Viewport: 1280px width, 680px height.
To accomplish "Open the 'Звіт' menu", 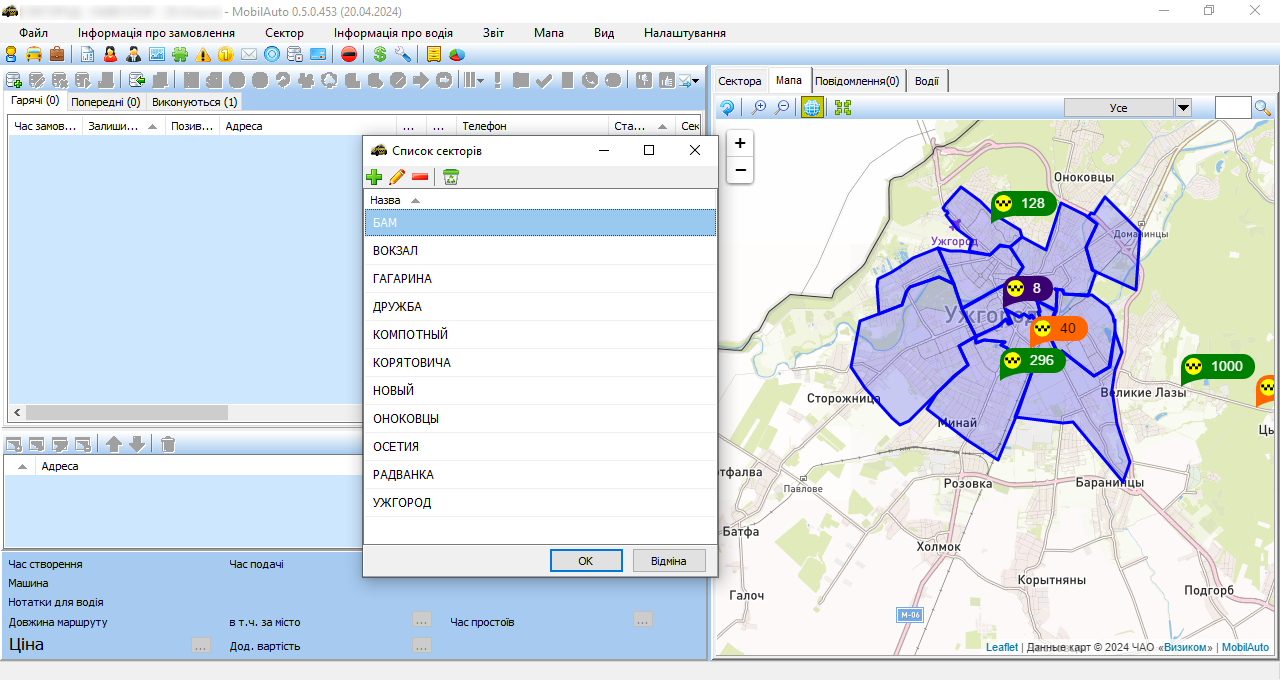I will 493,33.
